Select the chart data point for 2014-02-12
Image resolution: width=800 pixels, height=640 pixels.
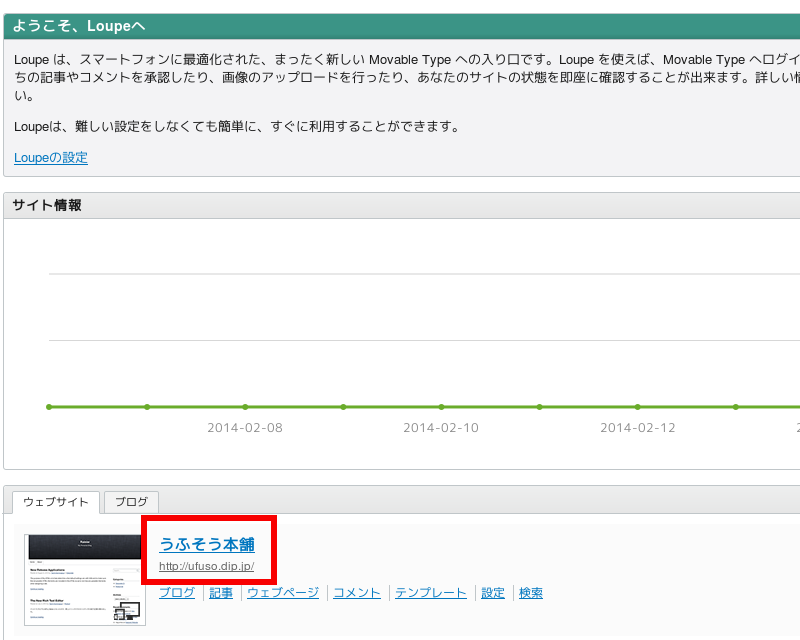coord(637,407)
